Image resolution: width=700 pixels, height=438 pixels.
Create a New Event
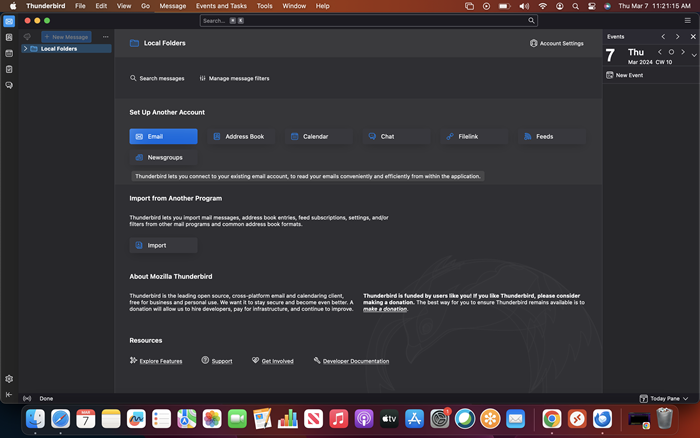[625, 75]
